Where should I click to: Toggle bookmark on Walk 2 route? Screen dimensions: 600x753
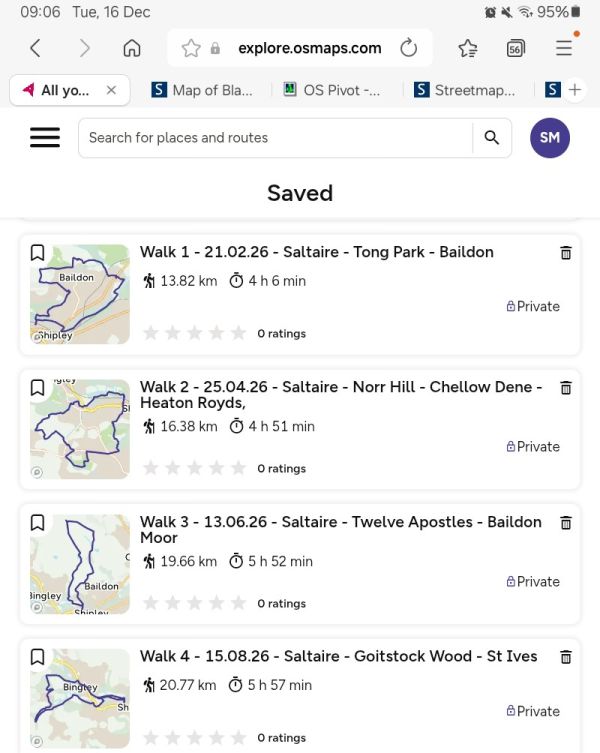point(37,388)
